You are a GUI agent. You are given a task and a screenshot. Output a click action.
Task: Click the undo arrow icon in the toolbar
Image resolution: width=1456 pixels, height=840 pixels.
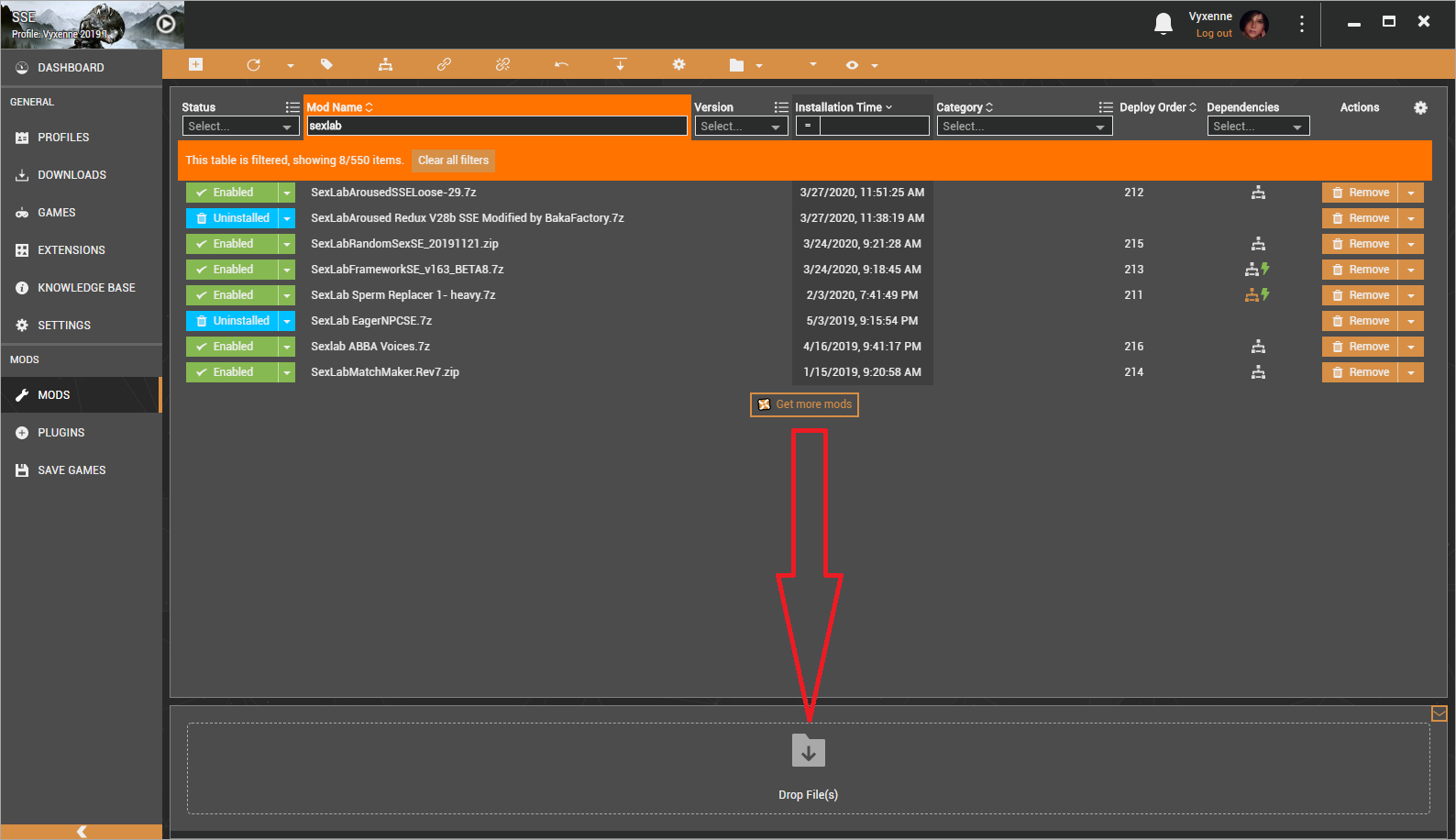(x=561, y=64)
